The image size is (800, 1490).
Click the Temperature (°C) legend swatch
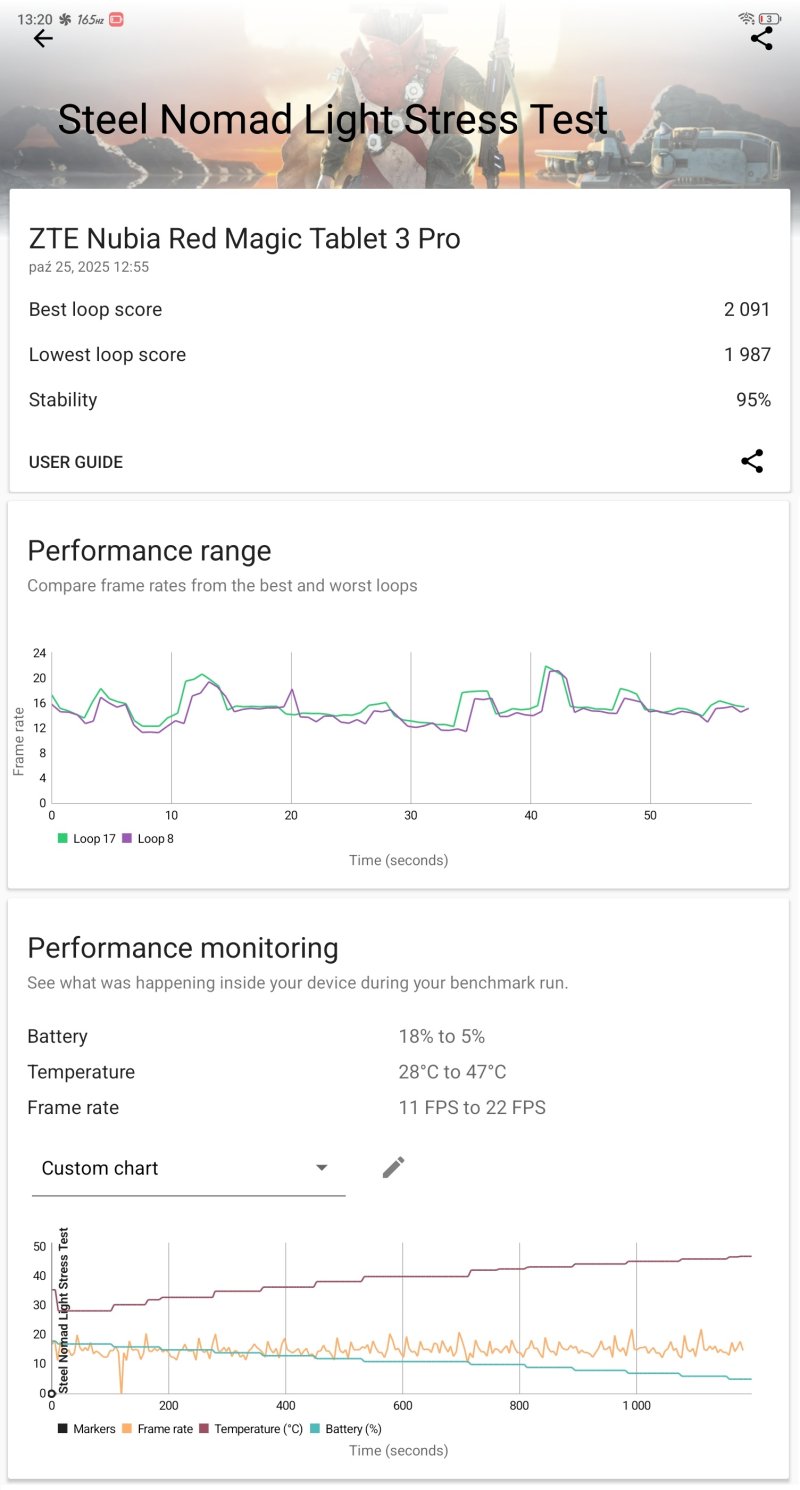click(x=205, y=1429)
